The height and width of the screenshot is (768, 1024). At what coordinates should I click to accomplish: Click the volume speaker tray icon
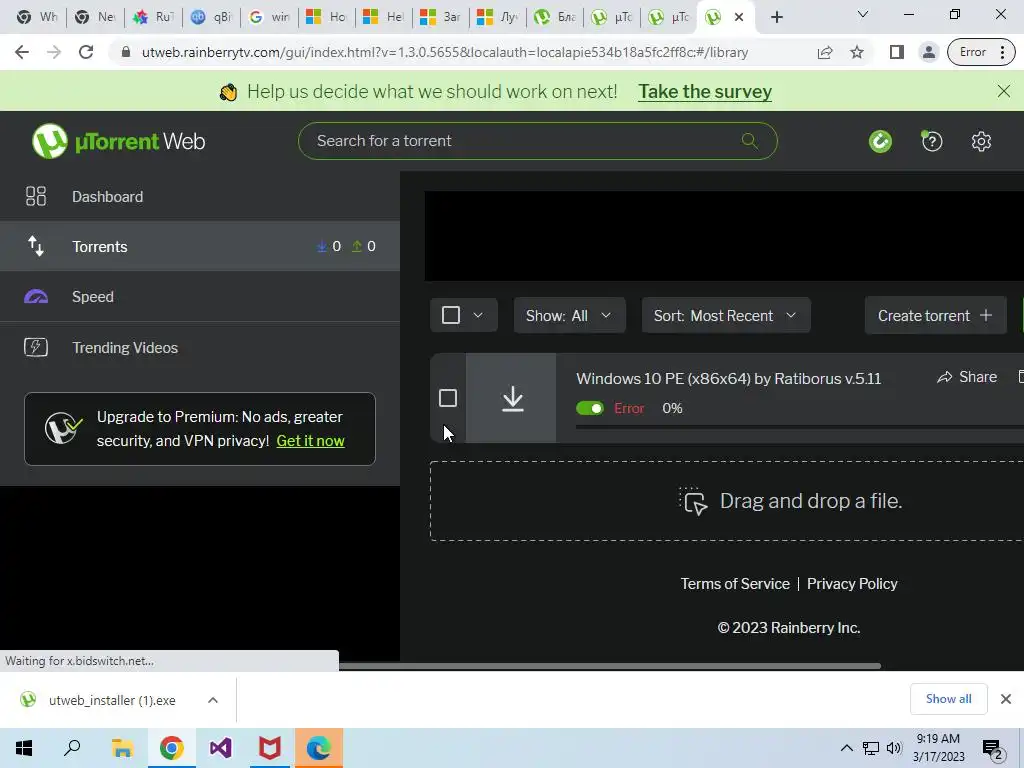894,748
